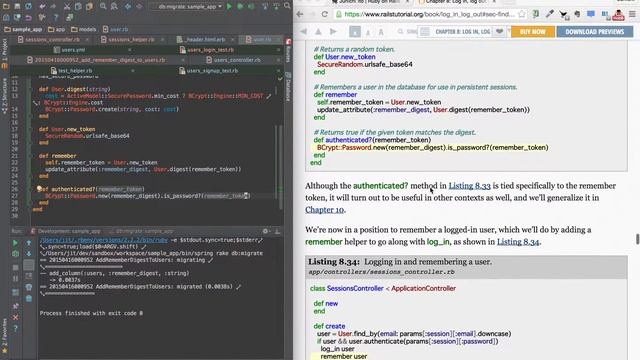Click the Paste clipboard icon
The height and width of the screenshot is (360, 640).
click(89, 6)
